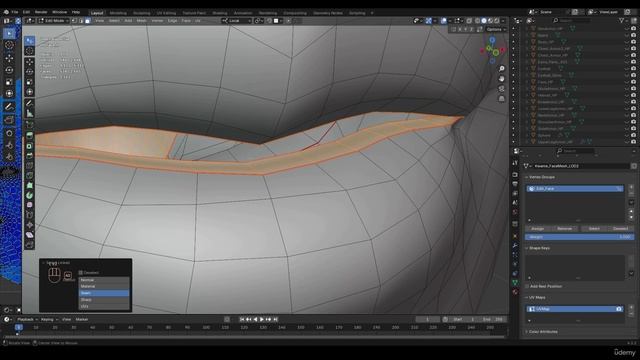Open the Keying dropdown in the timeline
This screenshot has height=360, width=640.
click(49, 320)
